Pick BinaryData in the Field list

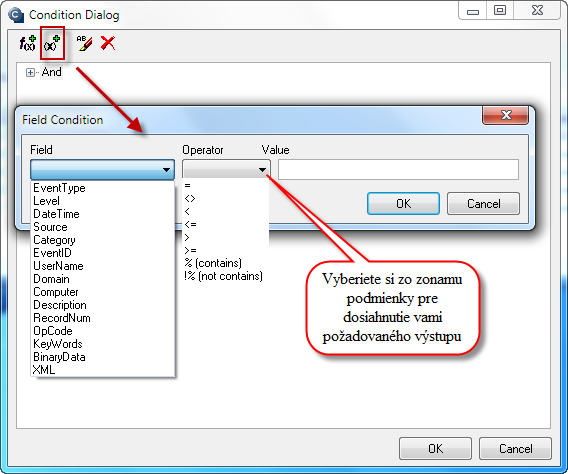pos(103,357)
